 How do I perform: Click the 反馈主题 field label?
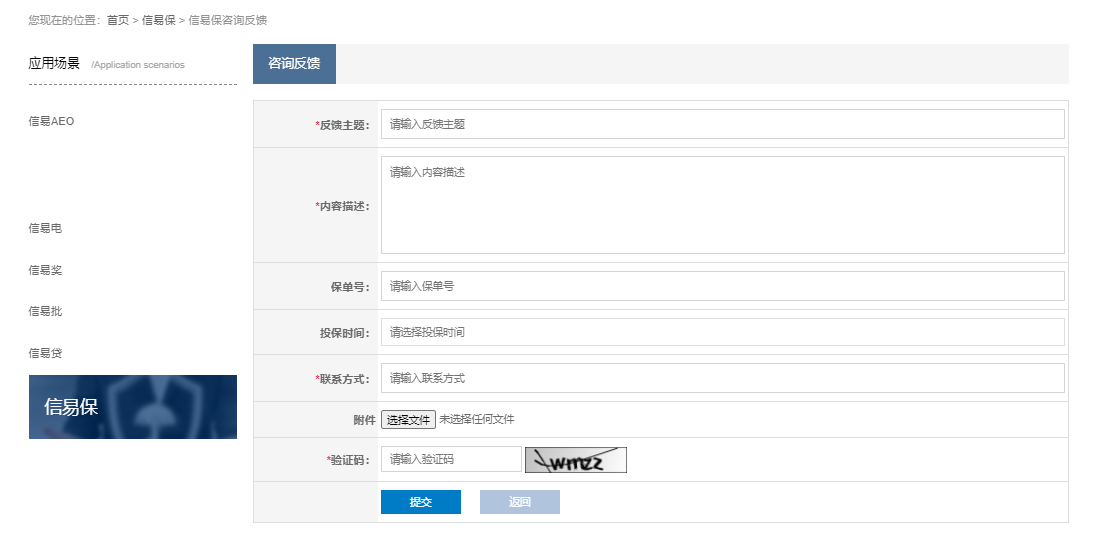click(x=343, y=126)
